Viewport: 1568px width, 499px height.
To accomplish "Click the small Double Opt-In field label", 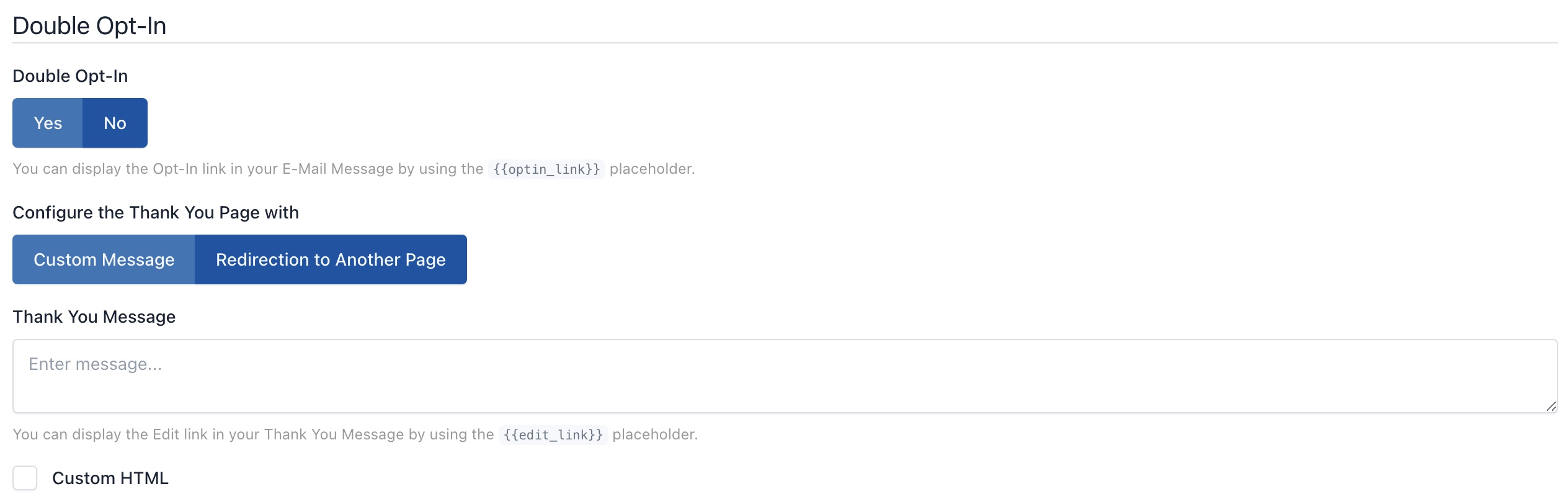I will point(70,76).
